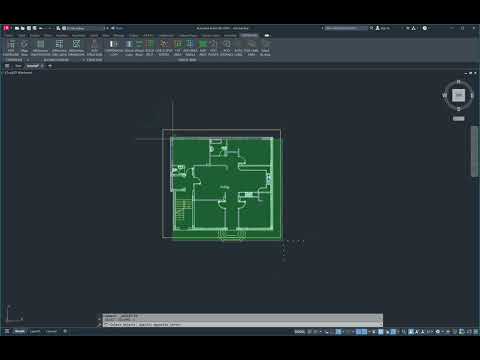
Task: Click the navigation bar on right edge
Action: 474,152
